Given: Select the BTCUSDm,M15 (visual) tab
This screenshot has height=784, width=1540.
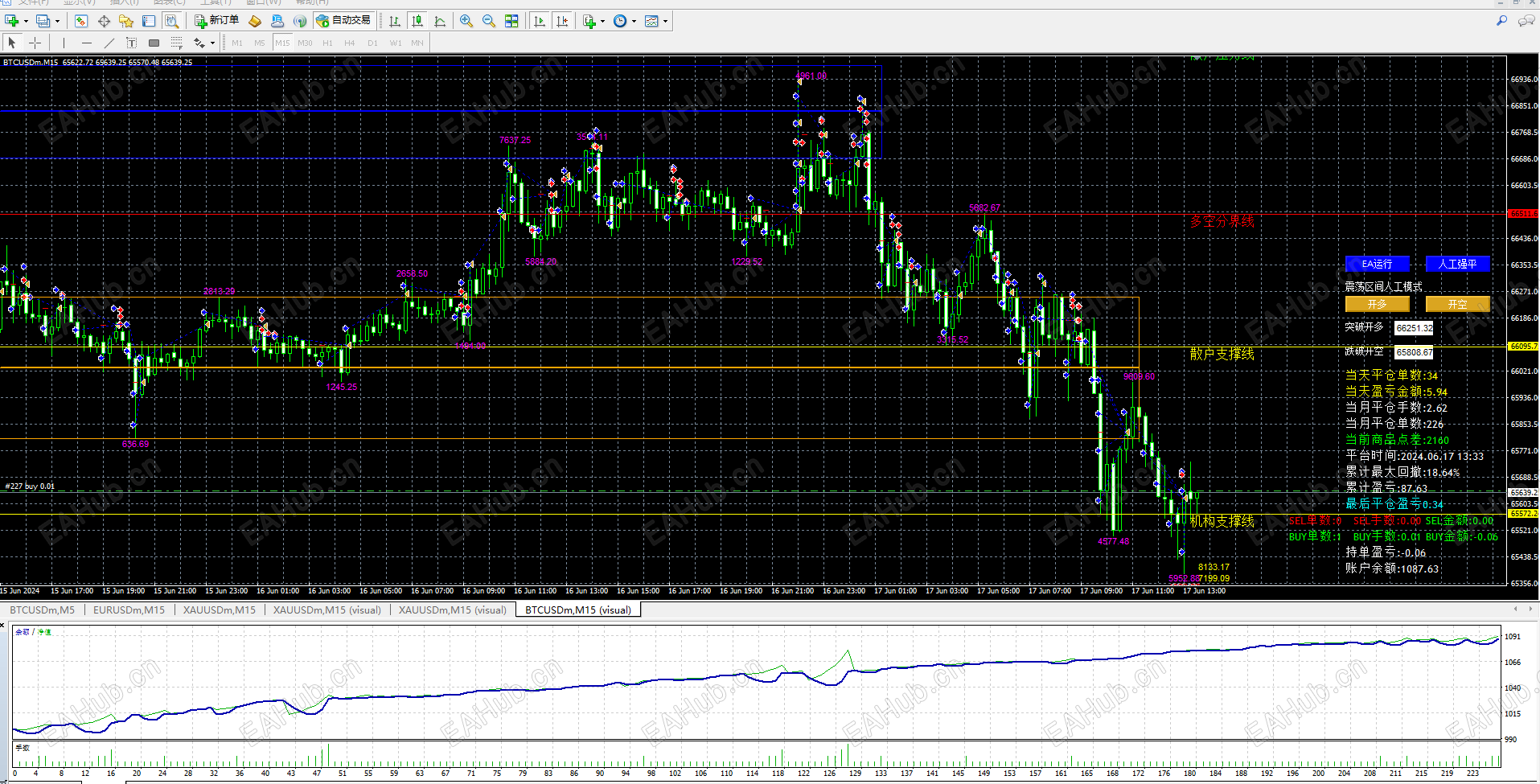Looking at the screenshot, I should tap(578, 610).
